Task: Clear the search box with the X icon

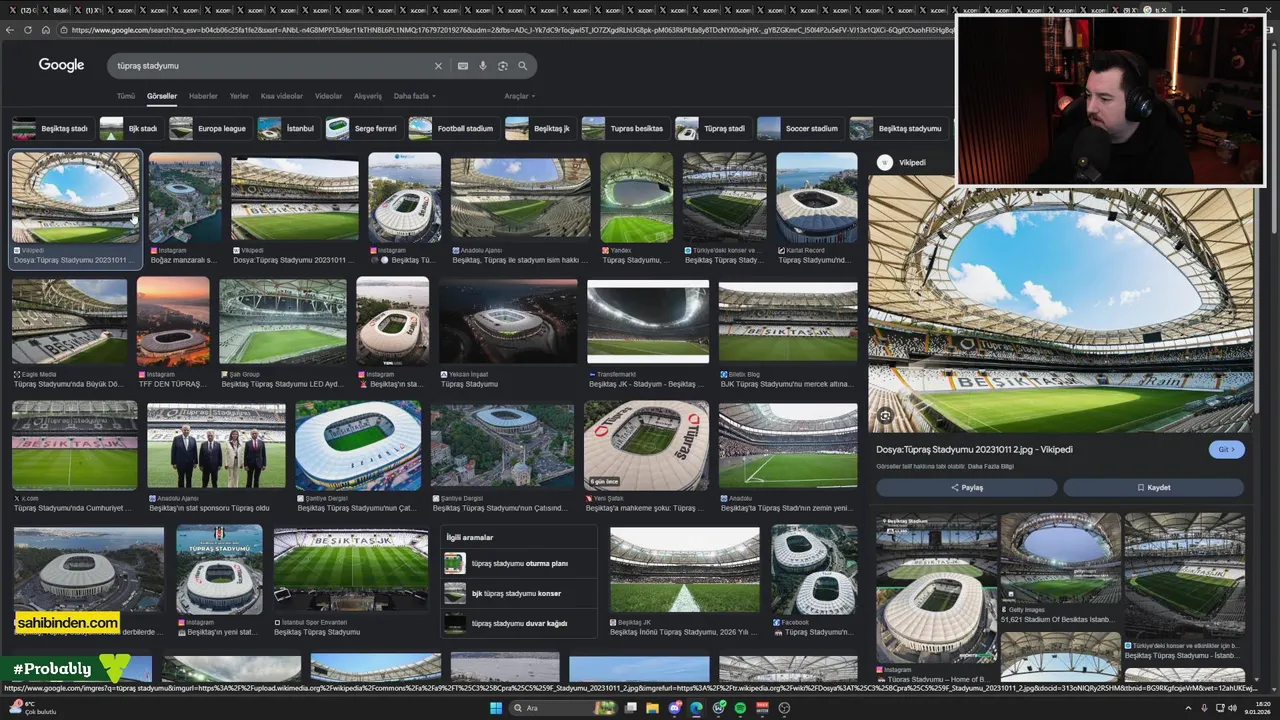Action: (437, 66)
